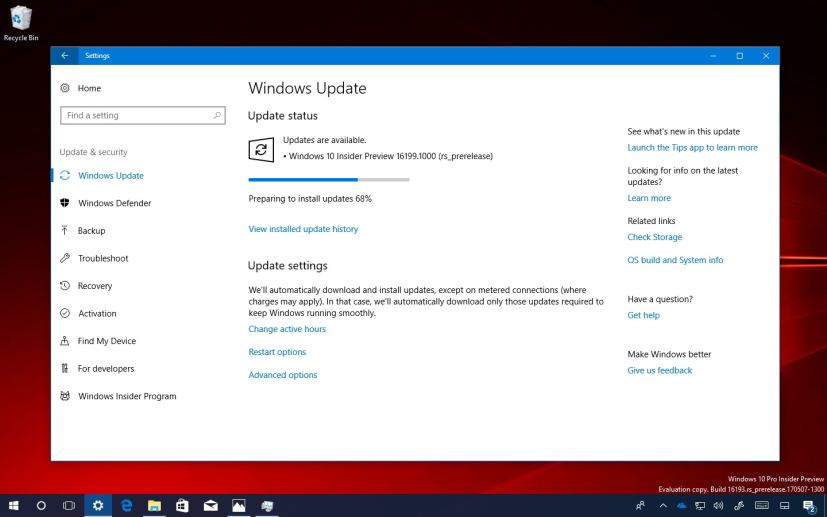Click the Recovery clock icon in sidebar

(x=64, y=285)
